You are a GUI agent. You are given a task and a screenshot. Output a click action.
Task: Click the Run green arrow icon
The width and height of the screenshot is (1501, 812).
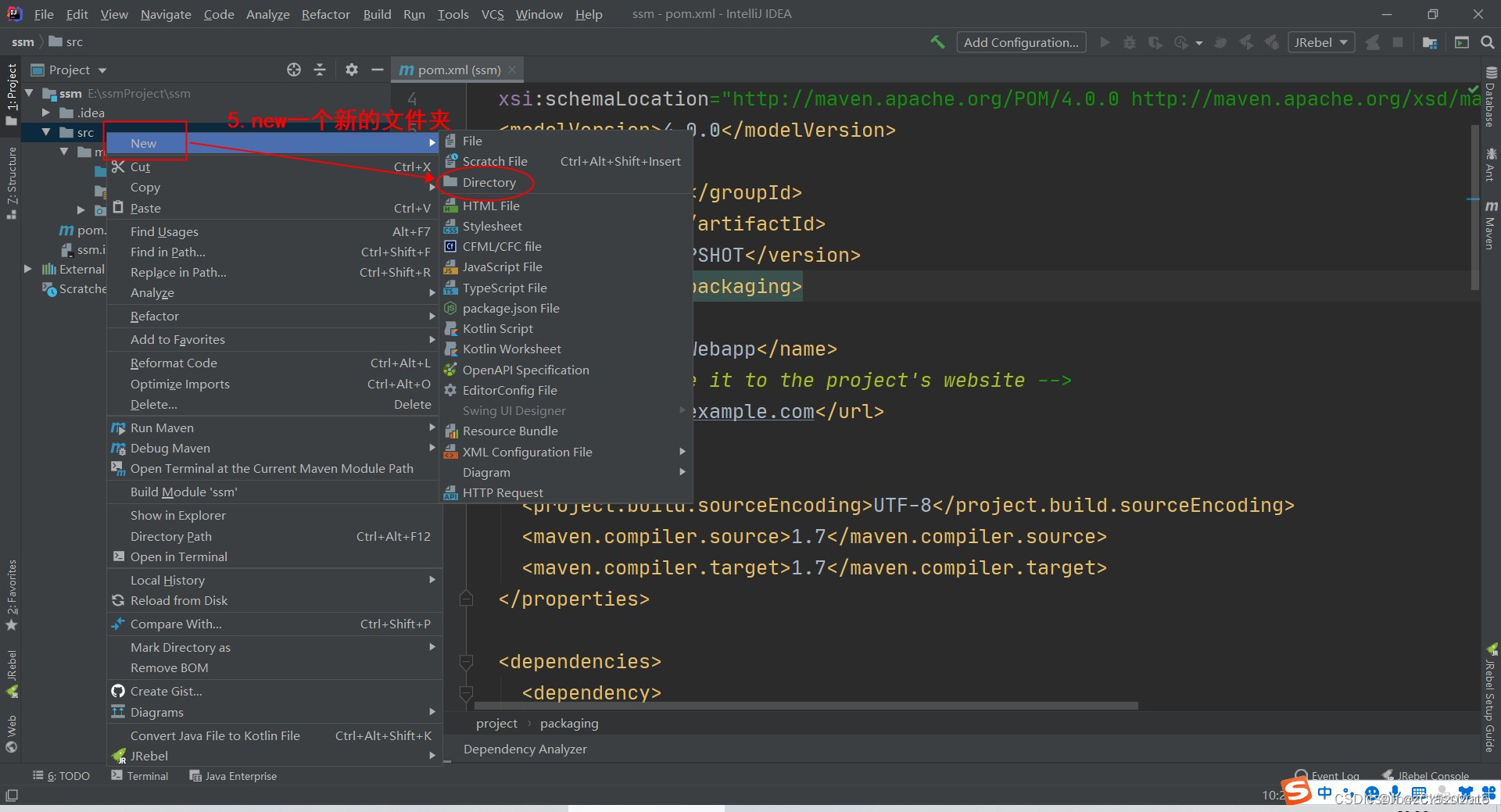(1105, 42)
